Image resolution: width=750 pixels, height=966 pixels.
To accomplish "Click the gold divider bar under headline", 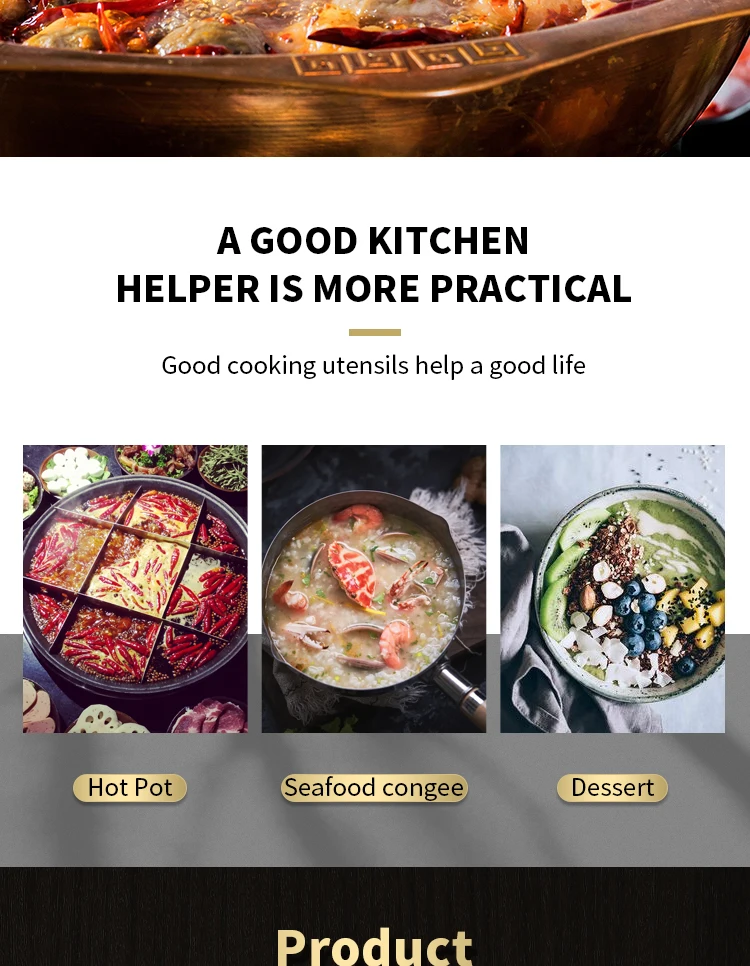I will point(375,333).
